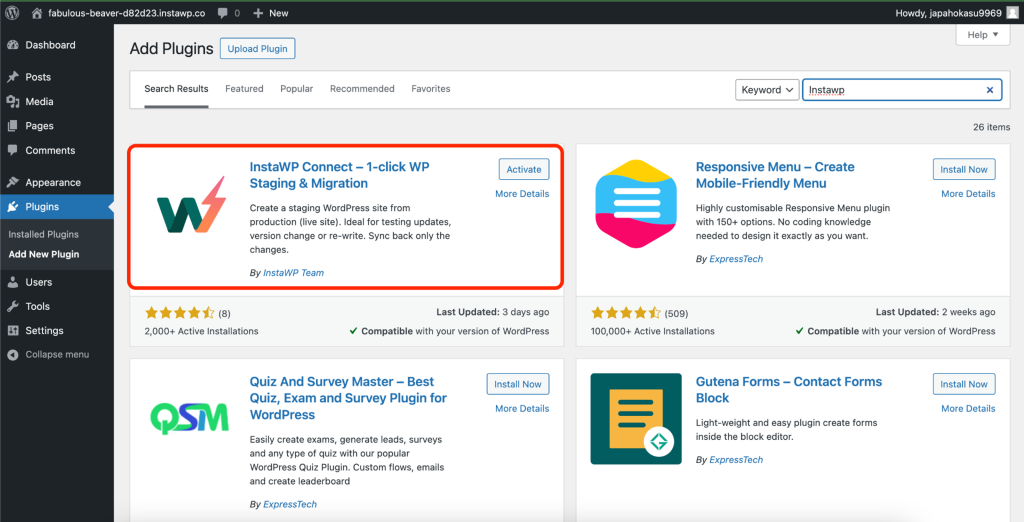Image resolution: width=1024 pixels, height=522 pixels.
Task: Click the plus New icon in admin bar
Action: [258, 13]
